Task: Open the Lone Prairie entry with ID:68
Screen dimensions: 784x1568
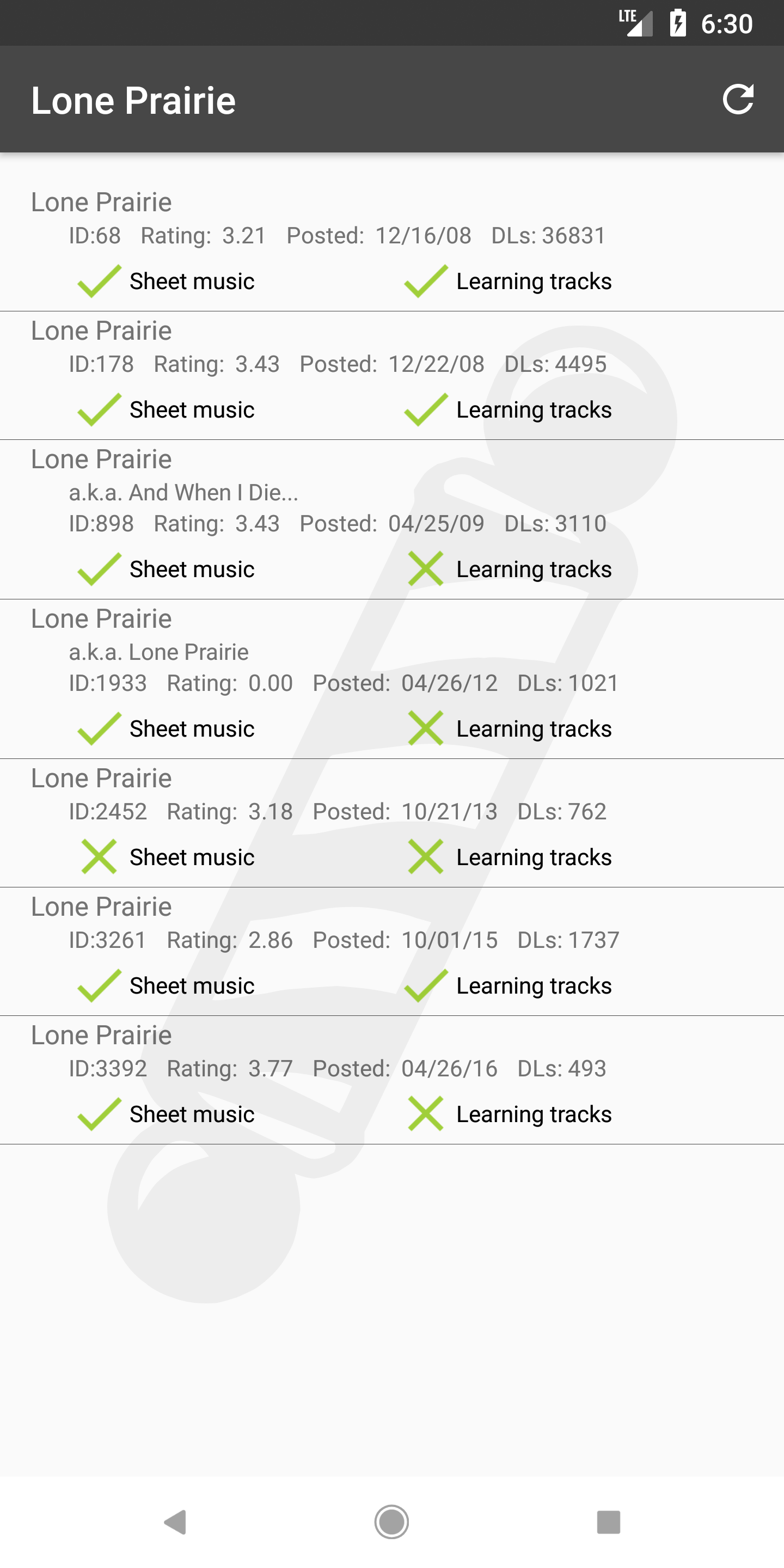Action: [x=392, y=247]
